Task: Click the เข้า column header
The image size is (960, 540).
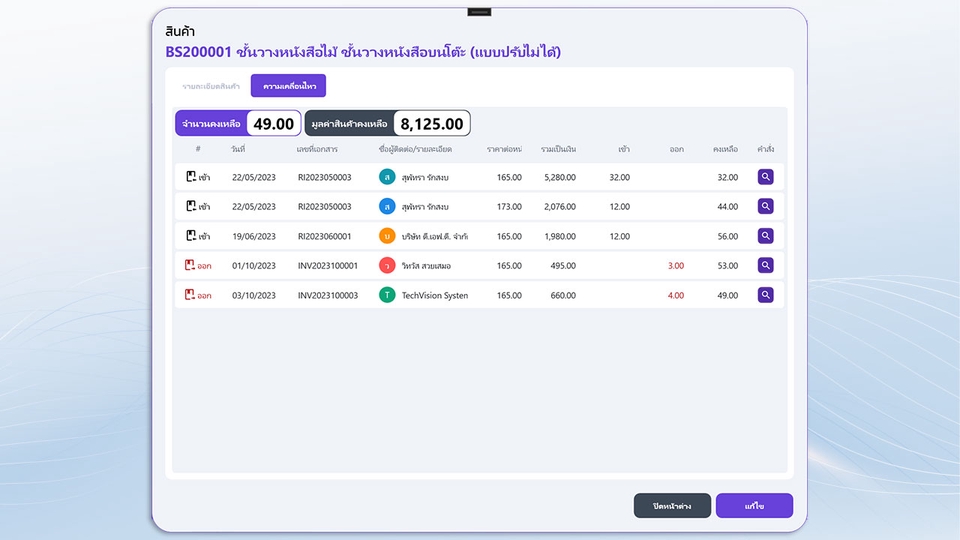Action: coord(624,149)
